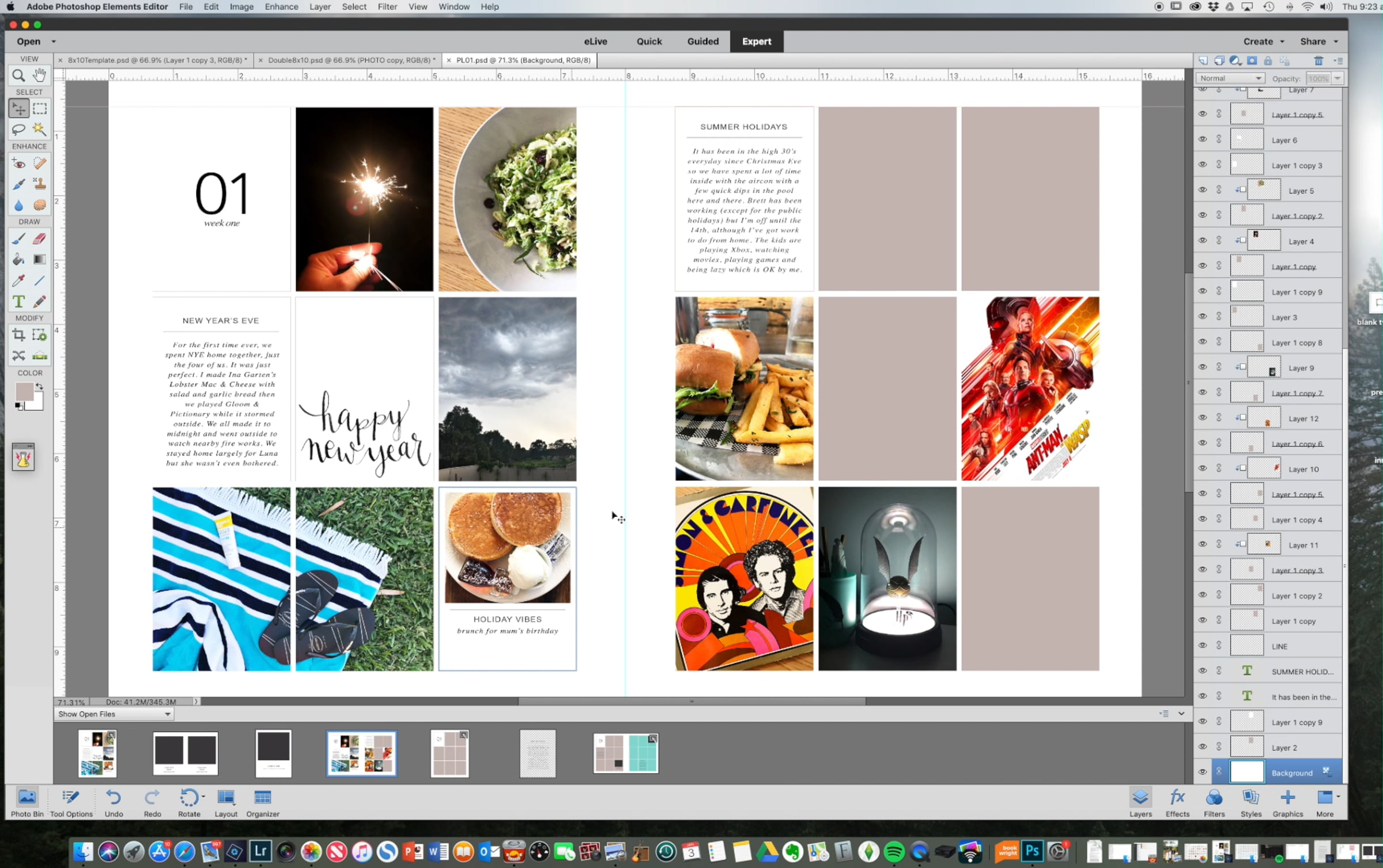Select the Content-Aware Move tool
Image resolution: width=1383 pixels, height=868 pixels.
click(18, 355)
